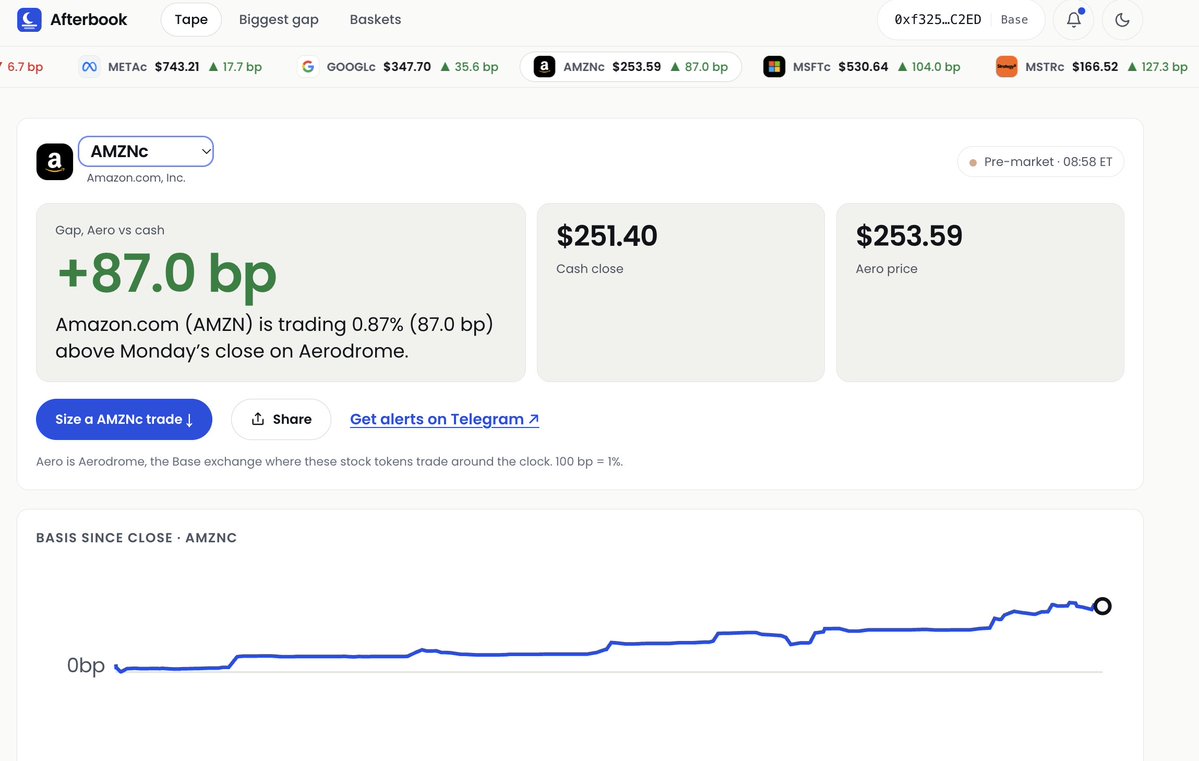Click the Share button
Viewport: 1199px width, 761px height.
click(x=281, y=419)
